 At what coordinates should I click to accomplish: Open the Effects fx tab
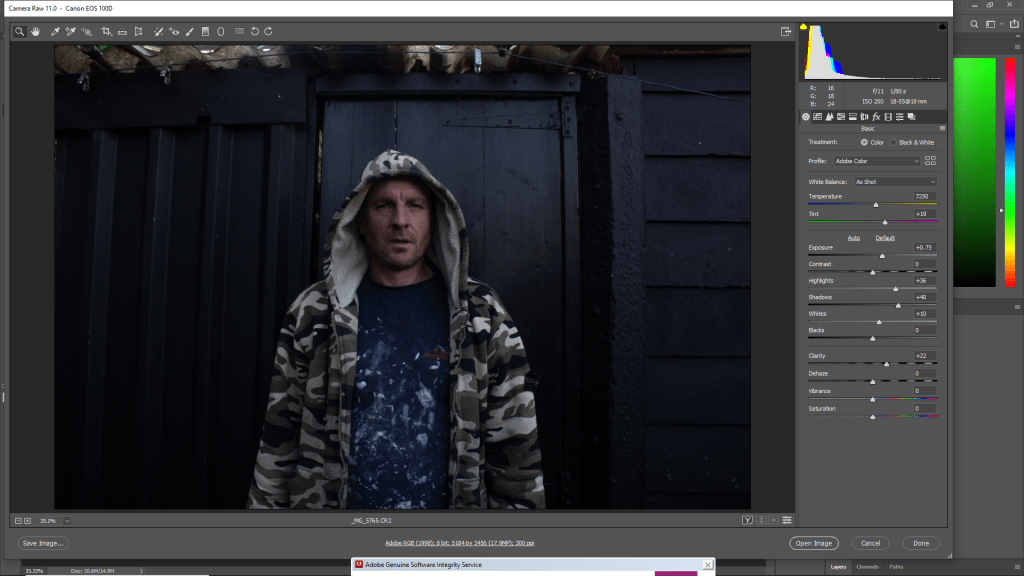(875, 117)
